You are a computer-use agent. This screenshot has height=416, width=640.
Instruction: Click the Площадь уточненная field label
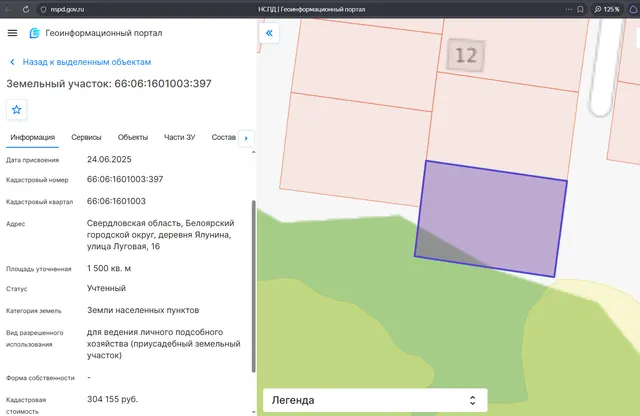(39, 269)
